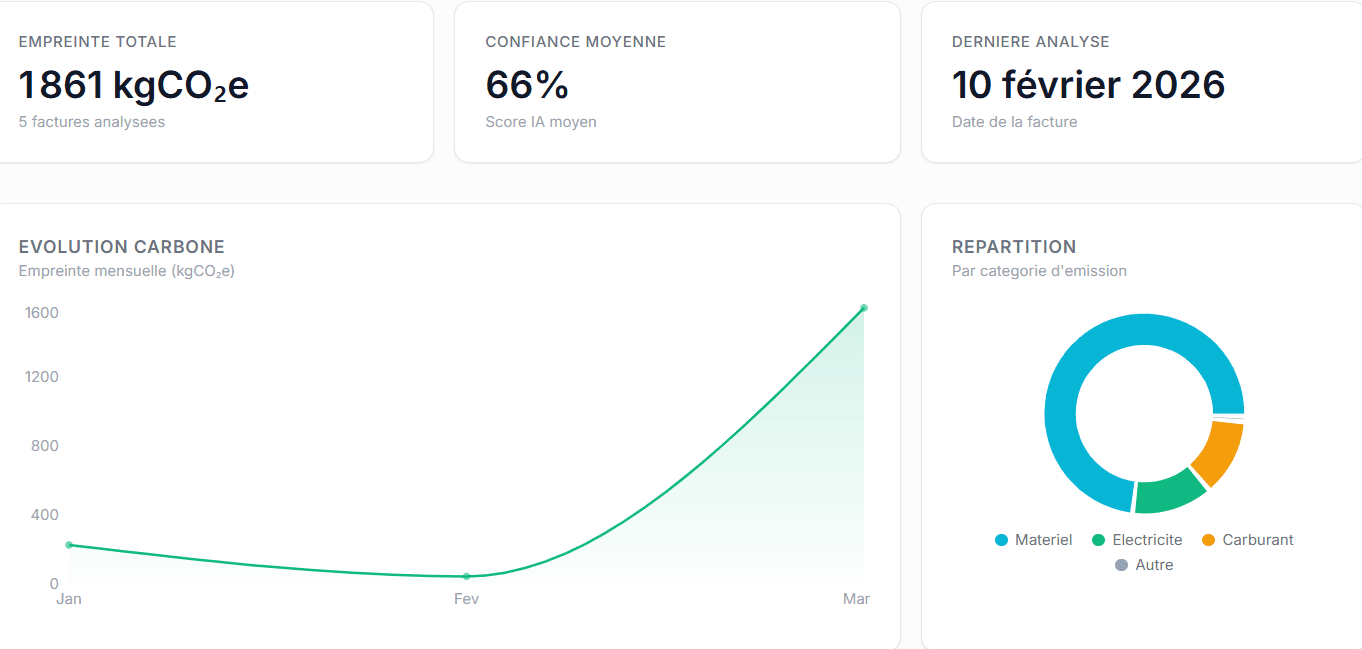The image size is (1362, 649).
Task: Click the 1861 kgCO2e total value
Action: point(132,84)
